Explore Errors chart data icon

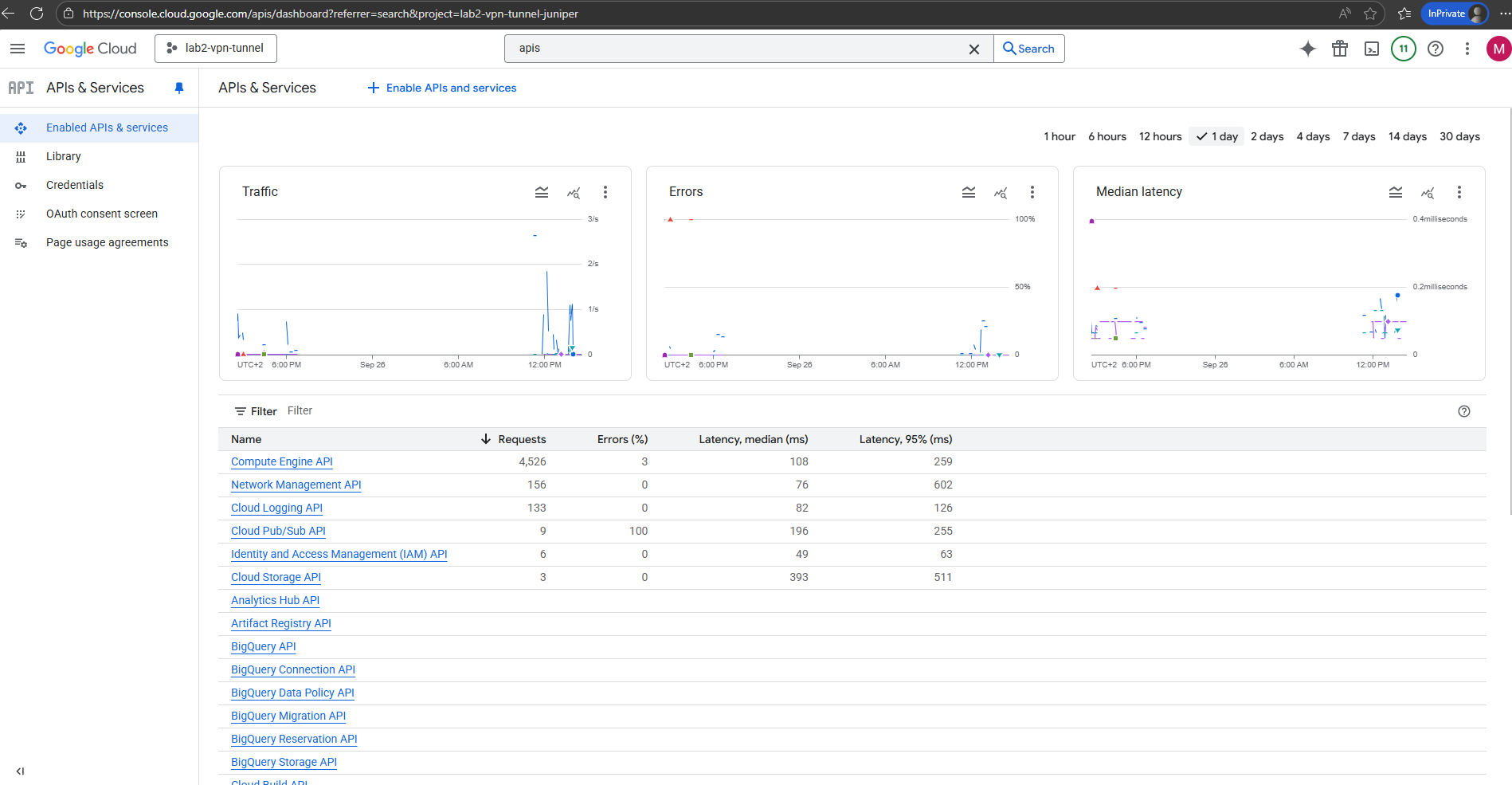point(1001,192)
